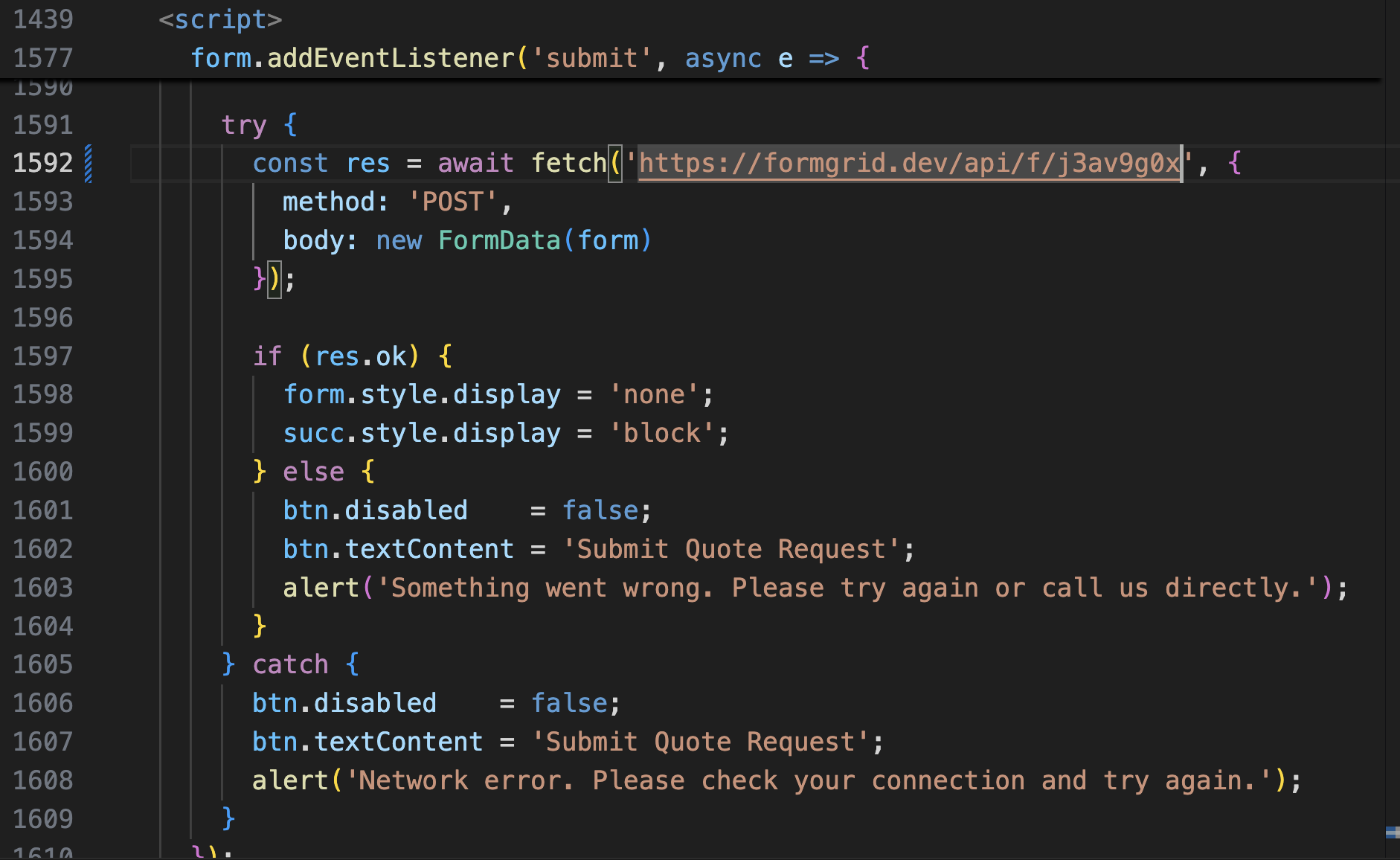Click the blue change indicator beside line 1592
Image resolution: width=1400 pixels, height=860 pixels.
click(x=89, y=164)
